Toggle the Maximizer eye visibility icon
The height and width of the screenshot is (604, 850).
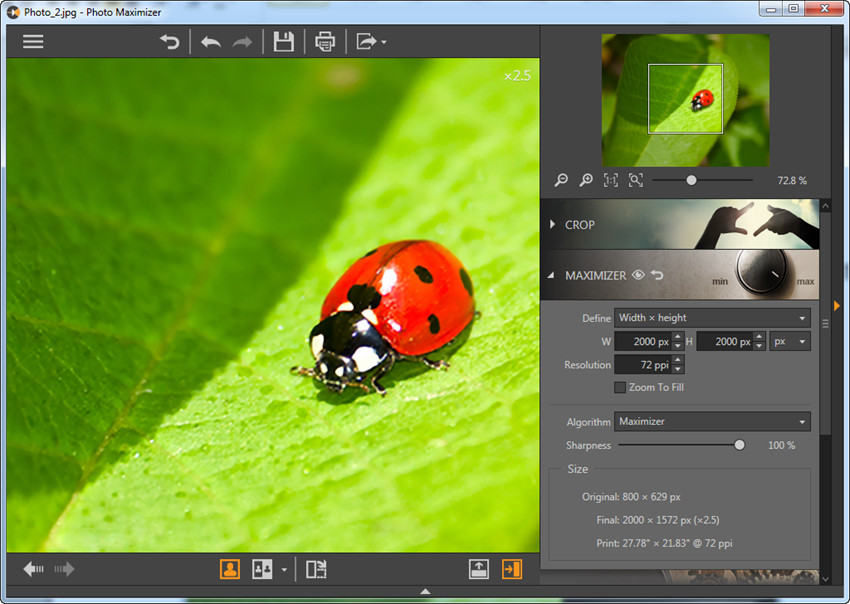click(638, 275)
